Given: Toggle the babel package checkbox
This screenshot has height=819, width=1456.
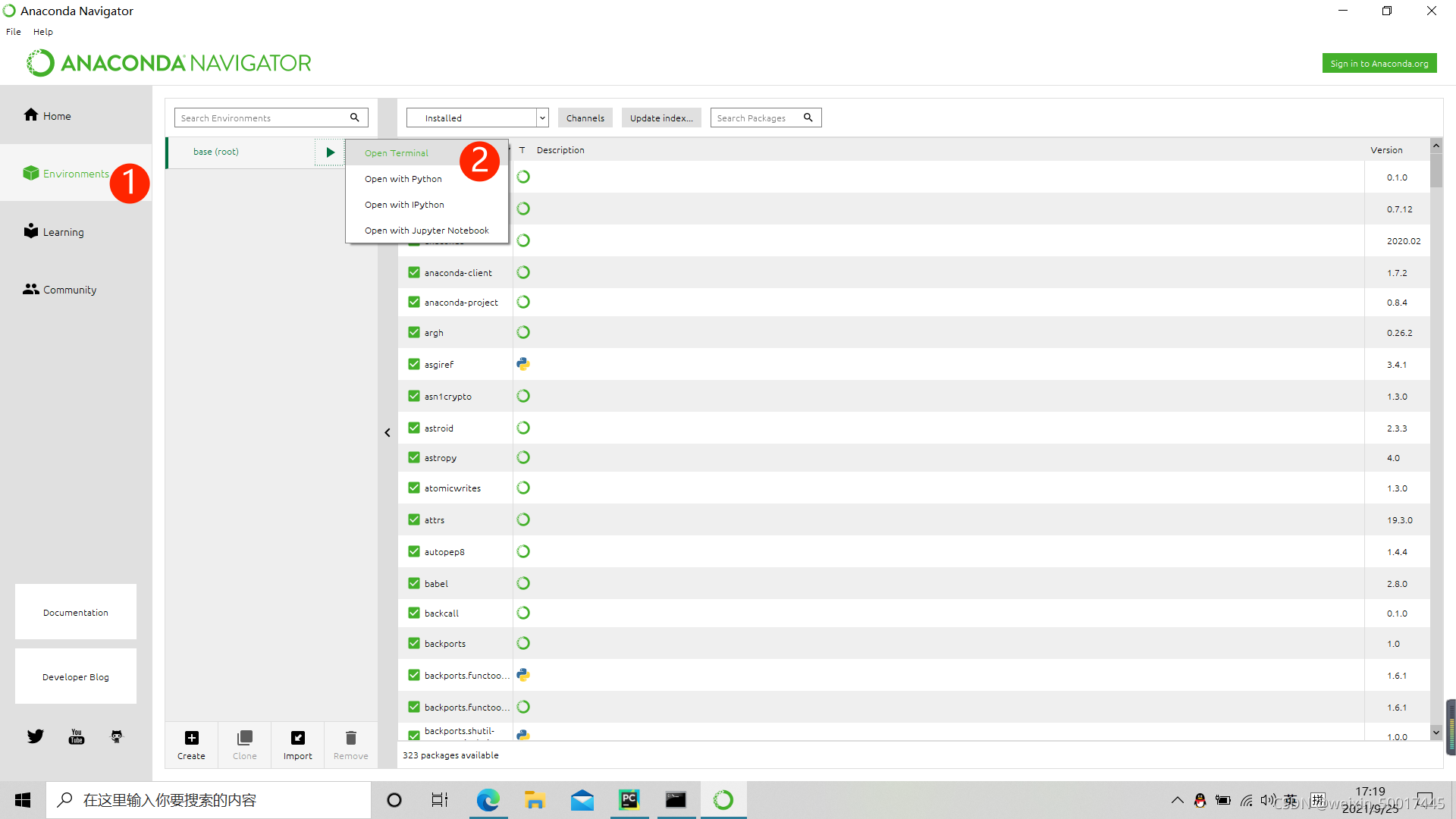Looking at the screenshot, I should pyautogui.click(x=414, y=583).
